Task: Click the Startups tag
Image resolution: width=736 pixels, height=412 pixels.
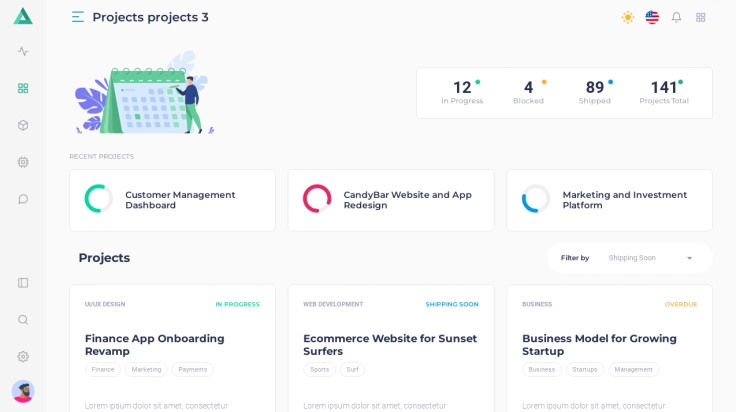Action: [585, 370]
